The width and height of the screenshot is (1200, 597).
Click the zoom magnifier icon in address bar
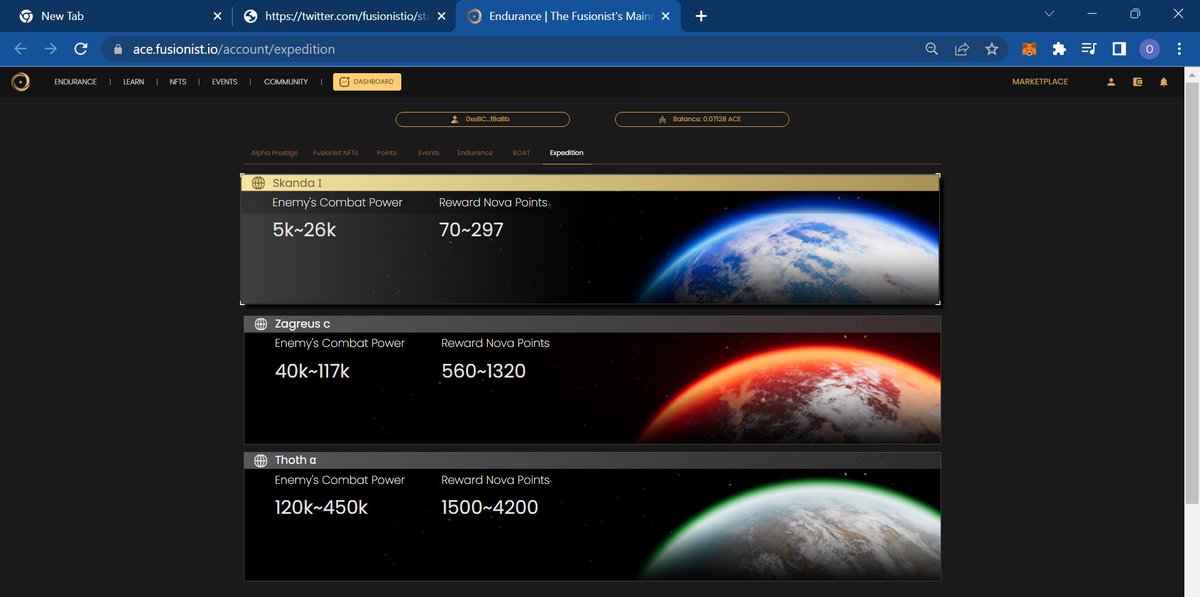pos(932,48)
